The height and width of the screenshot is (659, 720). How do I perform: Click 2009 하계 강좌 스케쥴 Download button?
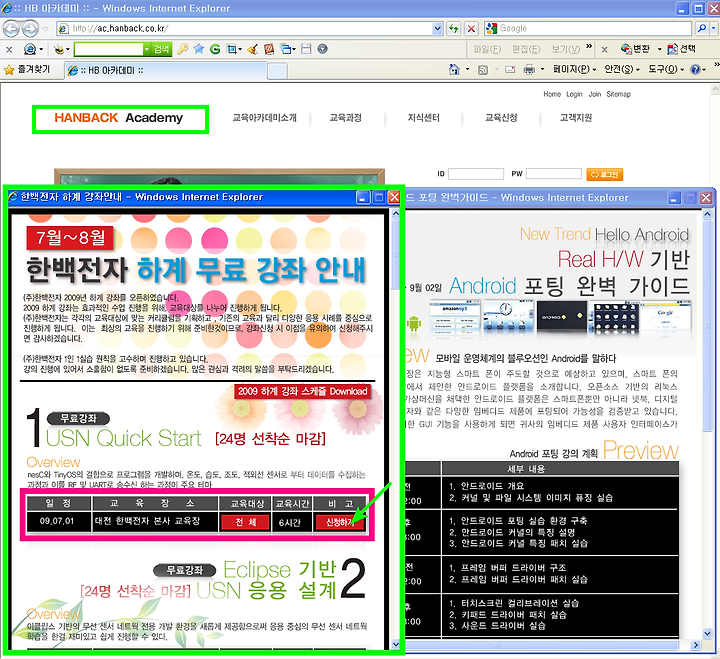[x=303, y=391]
